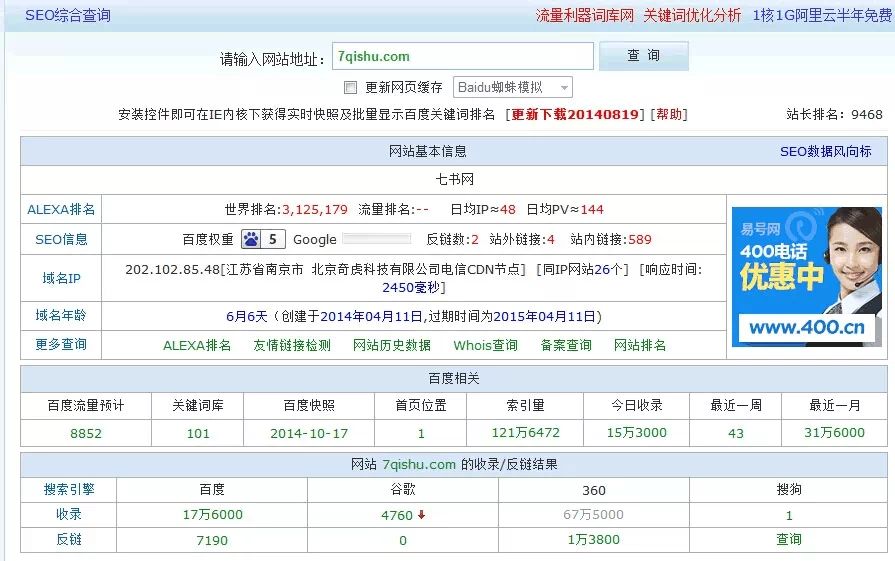Click the Sogou 查询 backlink link

(789, 539)
